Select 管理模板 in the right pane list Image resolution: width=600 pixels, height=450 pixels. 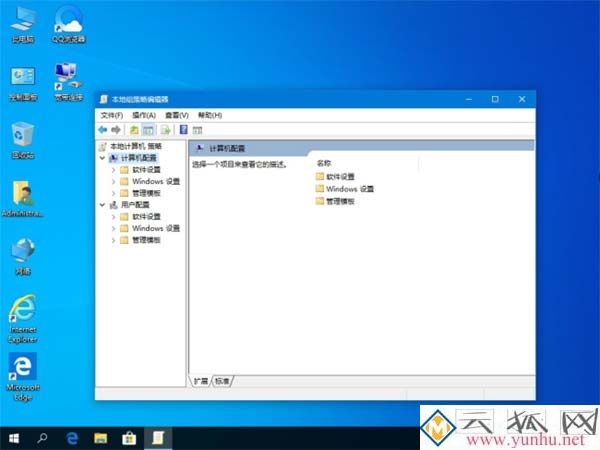click(335, 201)
